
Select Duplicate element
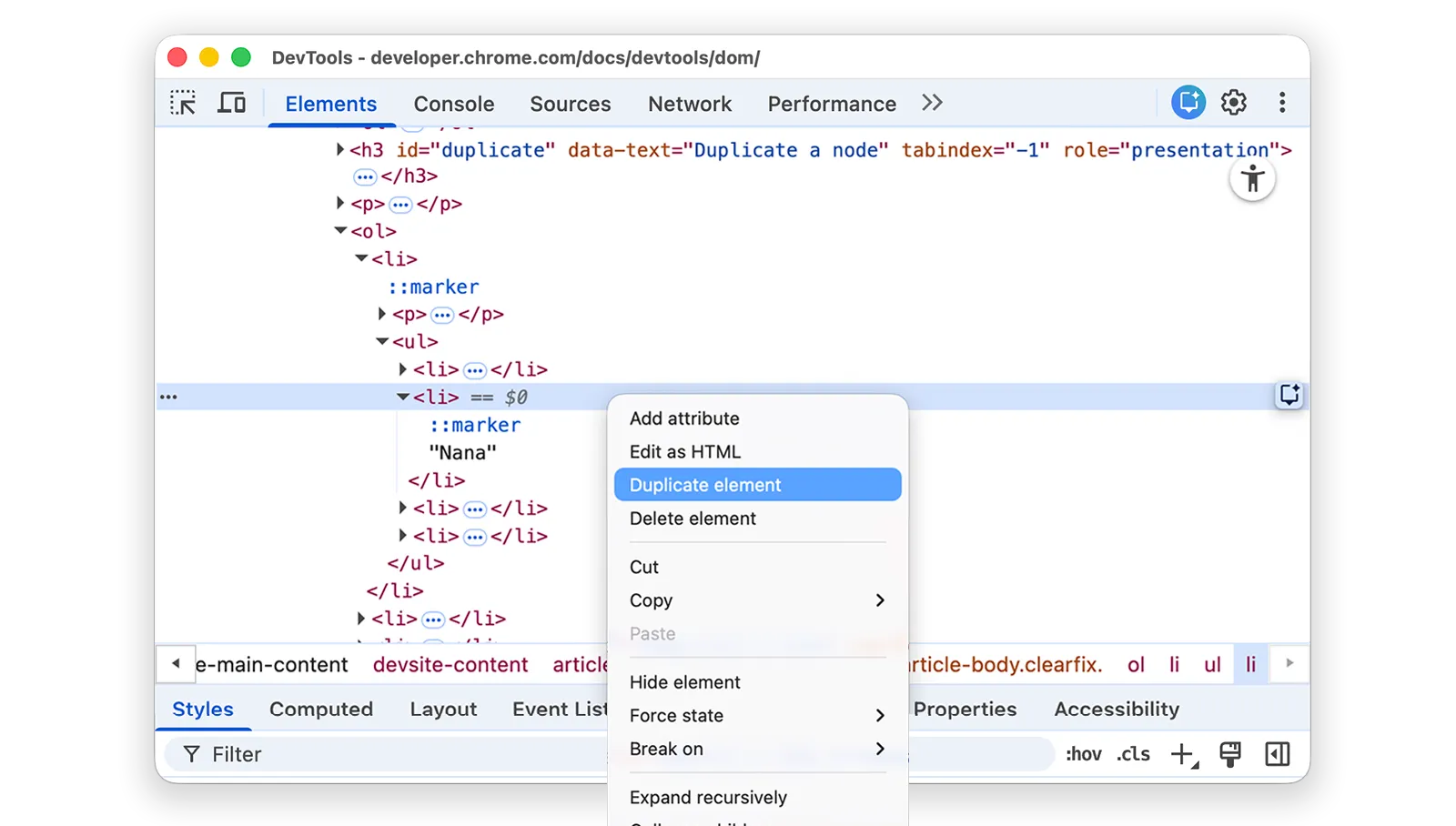[x=757, y=485]
